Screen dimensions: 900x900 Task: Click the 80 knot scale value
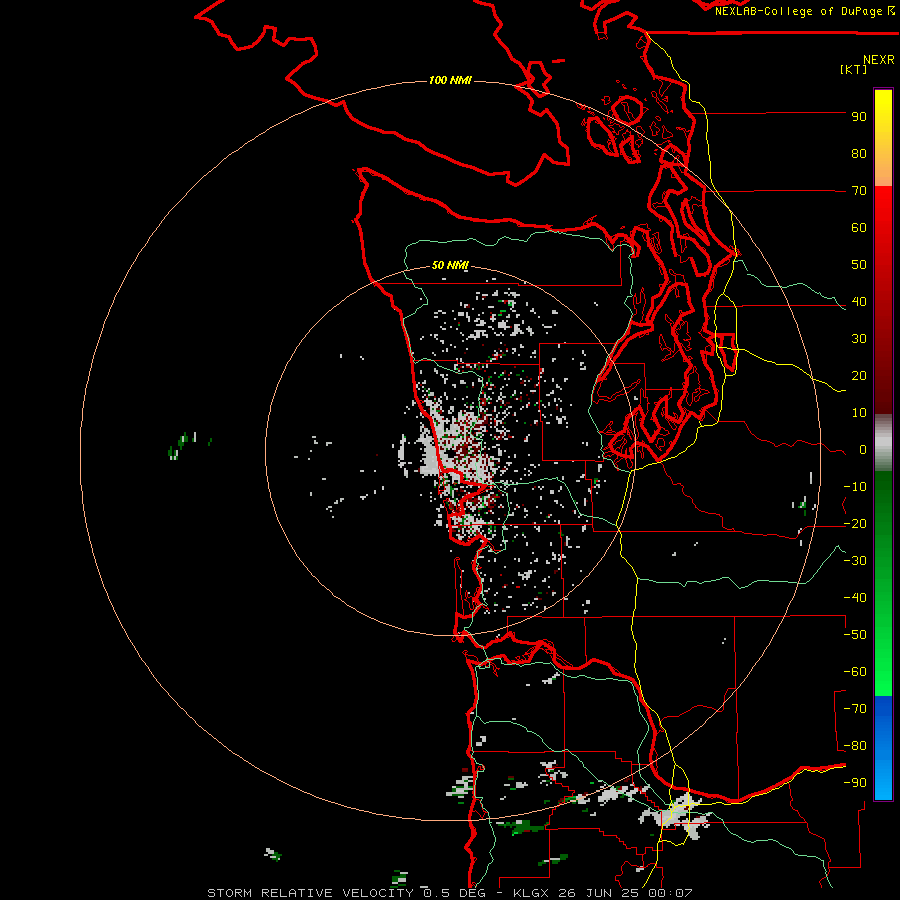[x=859, y=154]
